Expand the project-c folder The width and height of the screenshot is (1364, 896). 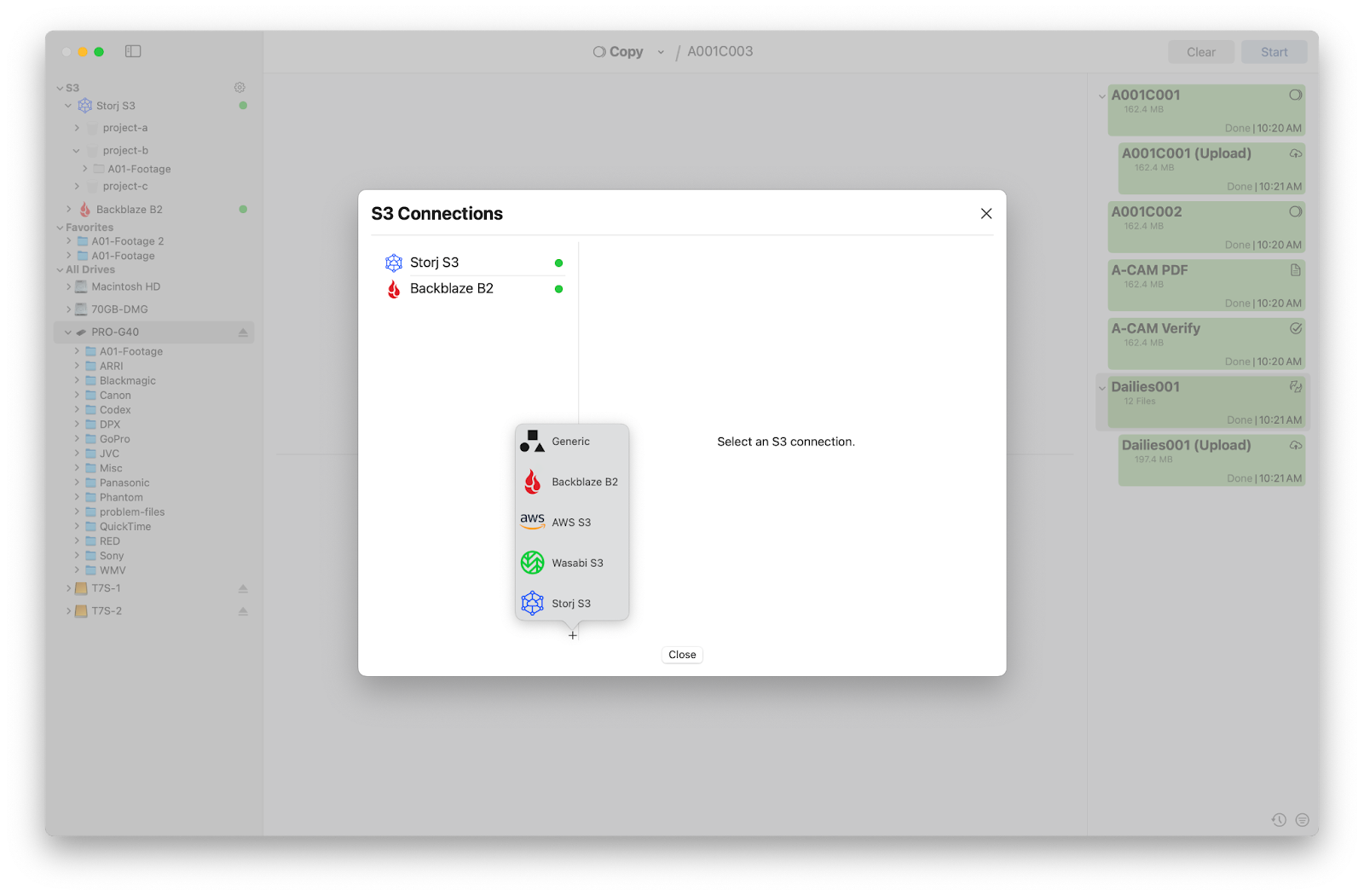click(x=77, y=187)
